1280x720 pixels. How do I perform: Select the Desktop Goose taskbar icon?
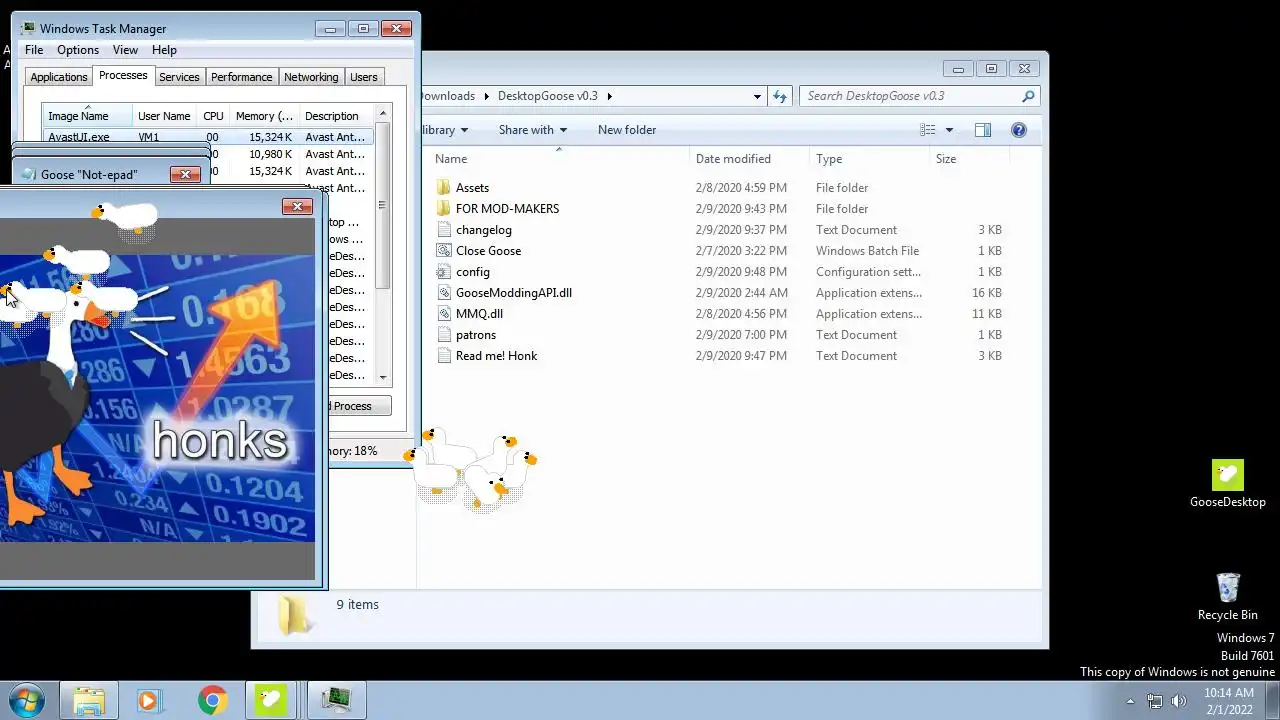click(x=271, y=700)
